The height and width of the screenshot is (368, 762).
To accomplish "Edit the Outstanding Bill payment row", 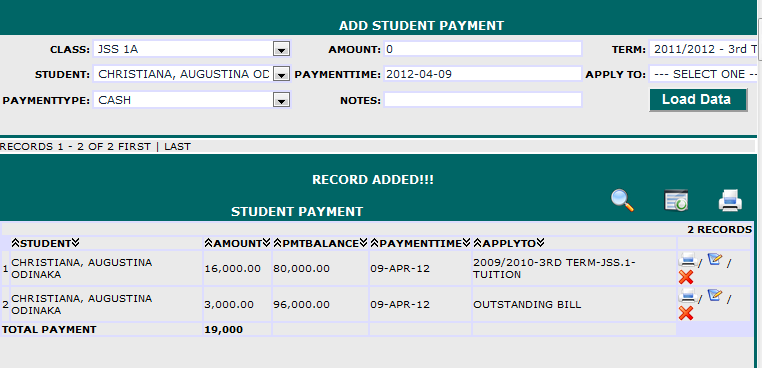I will pyautogui.click(x=714, y=295).
